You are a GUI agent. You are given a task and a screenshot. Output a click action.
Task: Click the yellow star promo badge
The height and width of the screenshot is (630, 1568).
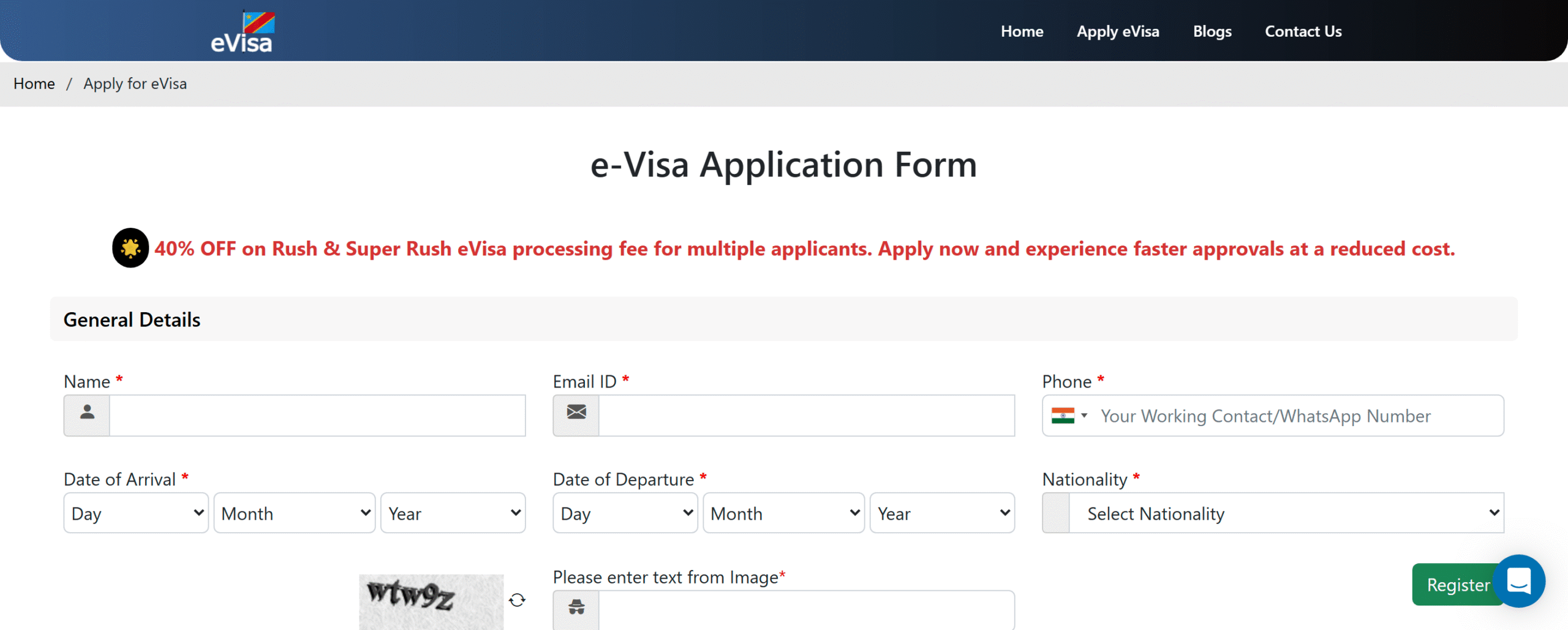[130, 248]
